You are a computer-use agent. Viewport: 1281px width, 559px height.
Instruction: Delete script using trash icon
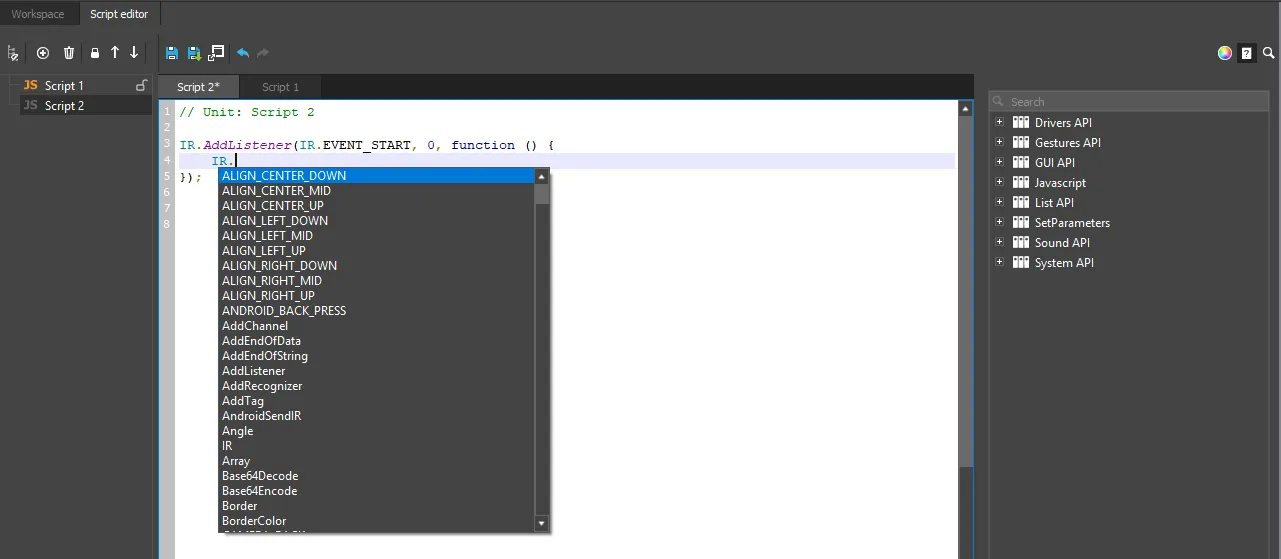[x=69, y=53]
